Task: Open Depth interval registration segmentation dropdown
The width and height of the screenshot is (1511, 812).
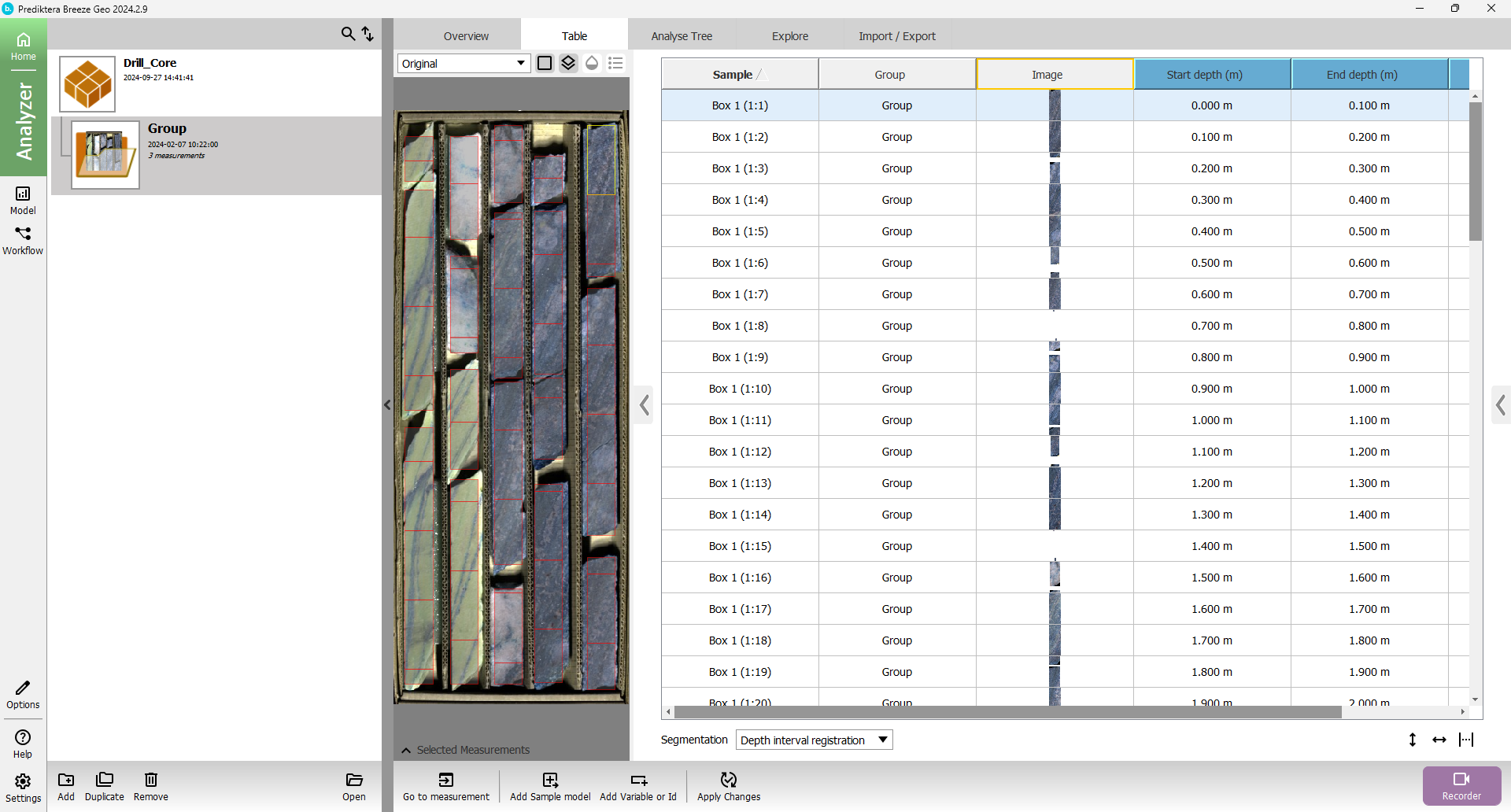Action: coord(814,740)
